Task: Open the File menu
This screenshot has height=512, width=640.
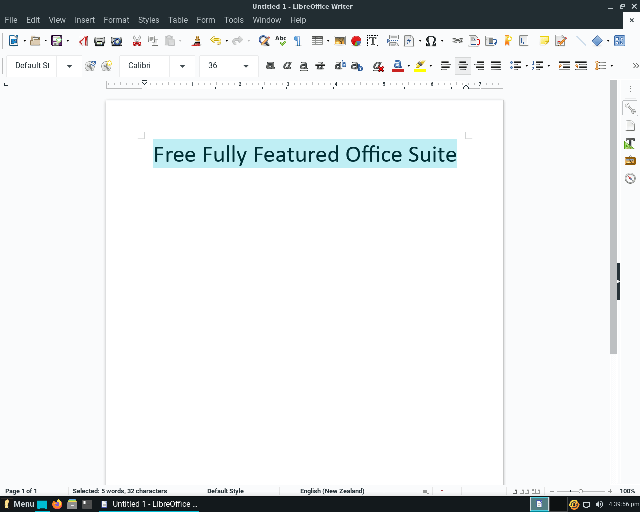Action: point(11,20)
